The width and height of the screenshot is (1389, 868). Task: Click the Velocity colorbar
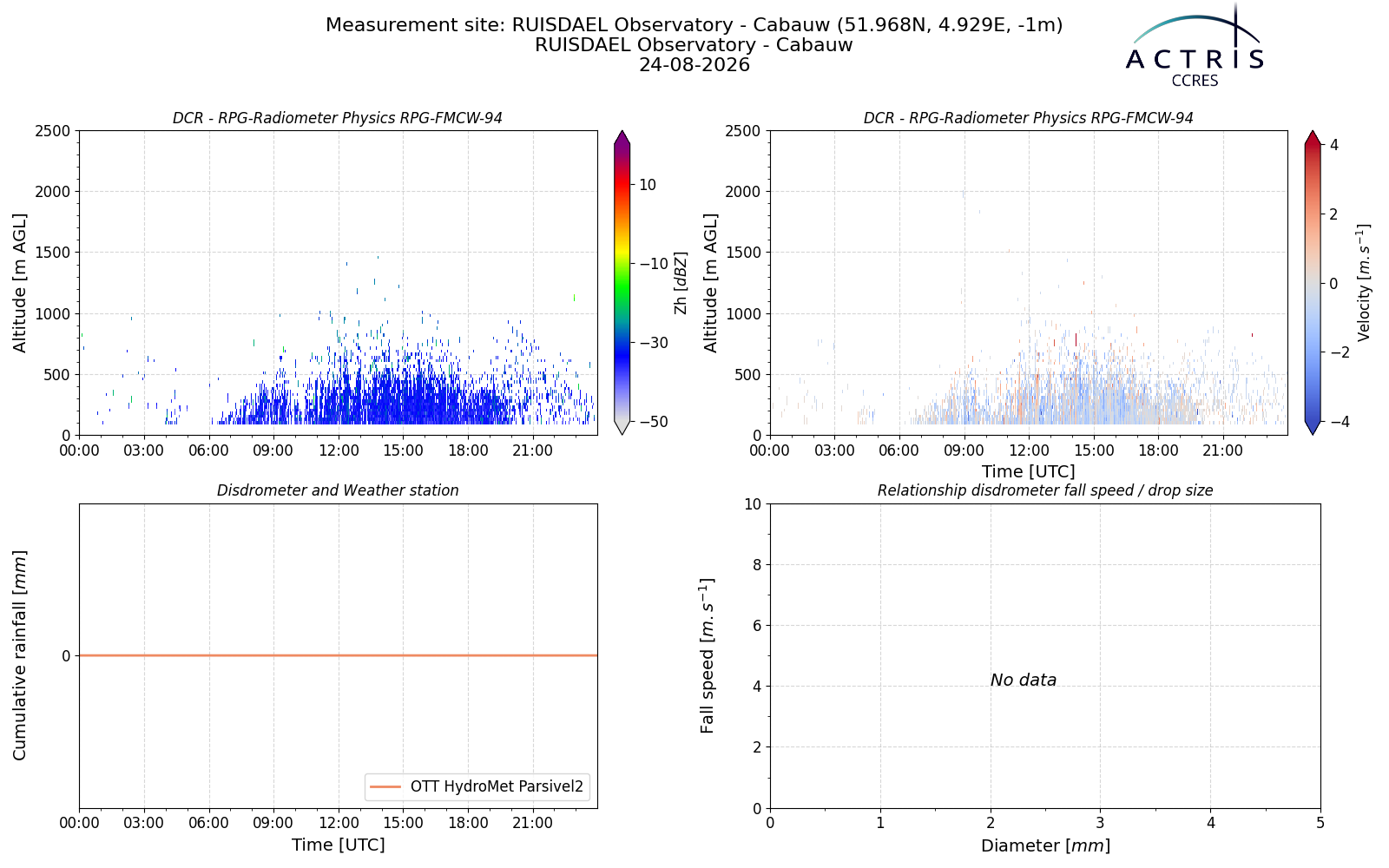tap(1313, 283)
